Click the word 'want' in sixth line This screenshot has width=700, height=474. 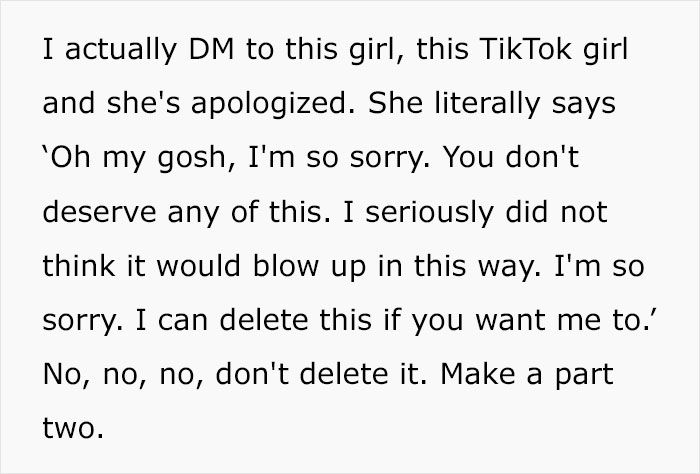tap(510, 321)
